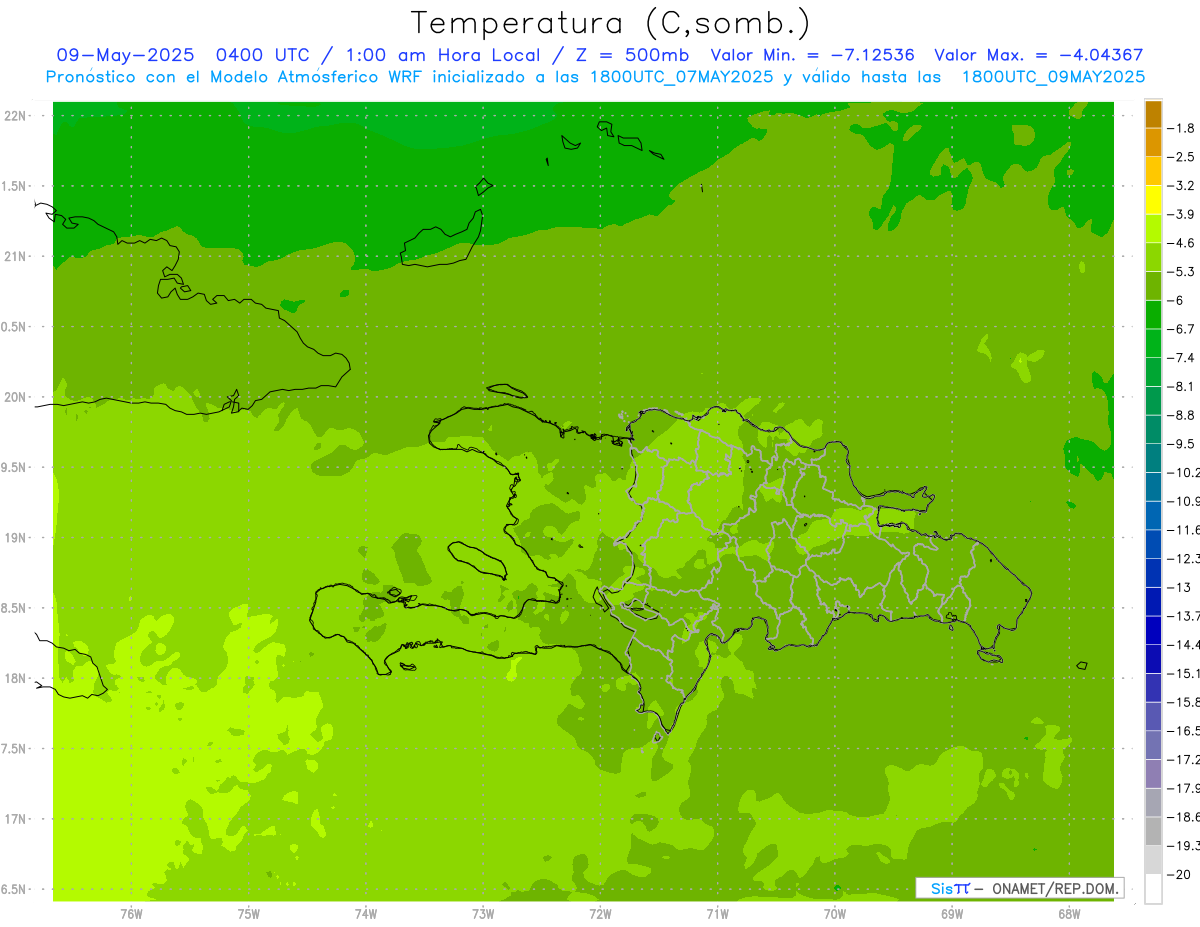Click the 73W longitude axis label
Viewport: 1200px width, 927px height.
point(483,913)
